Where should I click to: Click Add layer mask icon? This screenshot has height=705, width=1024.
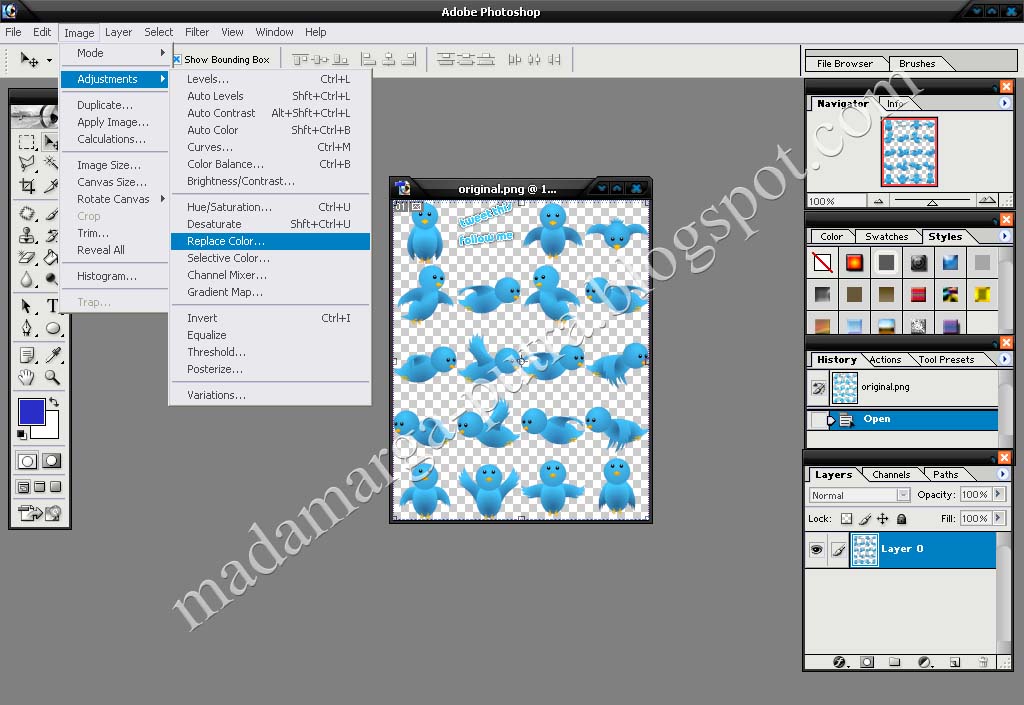867,662
